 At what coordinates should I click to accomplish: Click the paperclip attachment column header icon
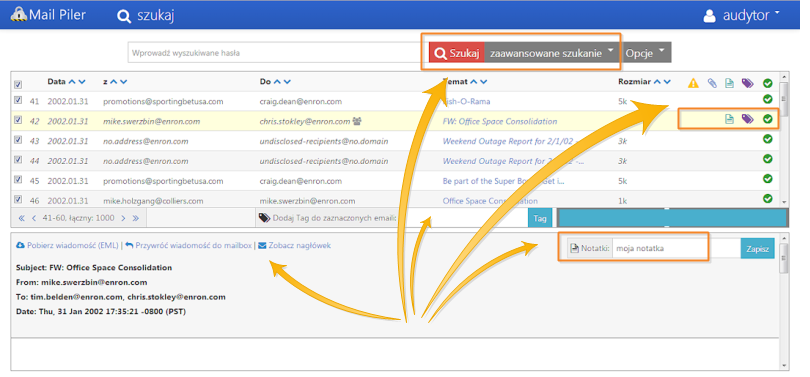tap(712, 83)
